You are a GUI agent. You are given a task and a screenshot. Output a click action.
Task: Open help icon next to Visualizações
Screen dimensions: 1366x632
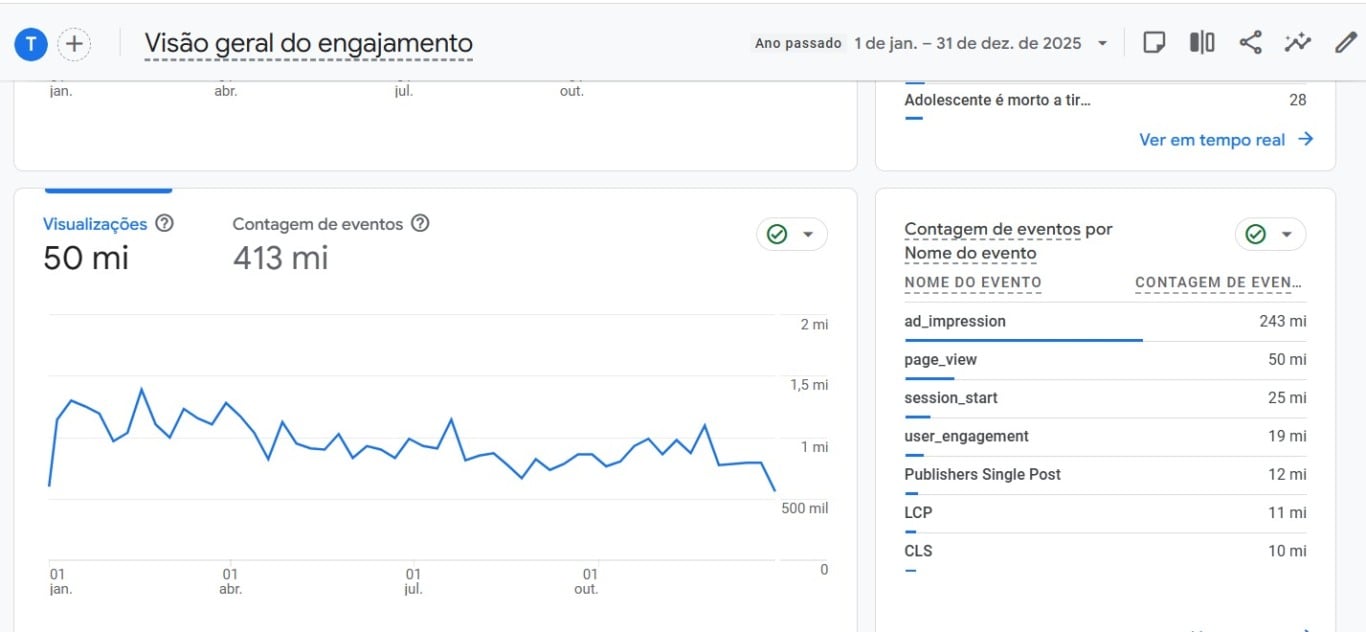tap(165, 224)
